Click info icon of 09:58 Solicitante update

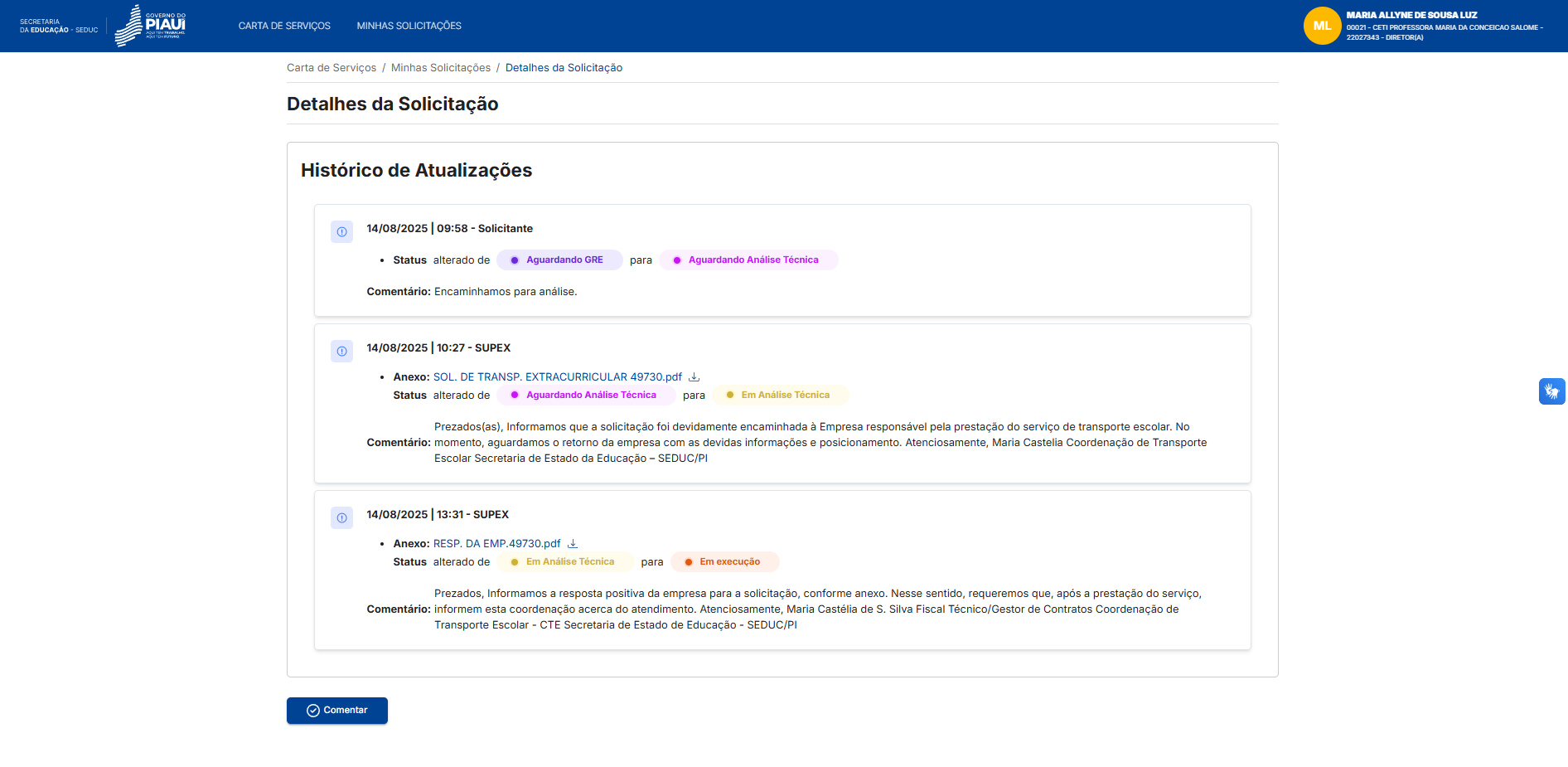tap(341, 232)
